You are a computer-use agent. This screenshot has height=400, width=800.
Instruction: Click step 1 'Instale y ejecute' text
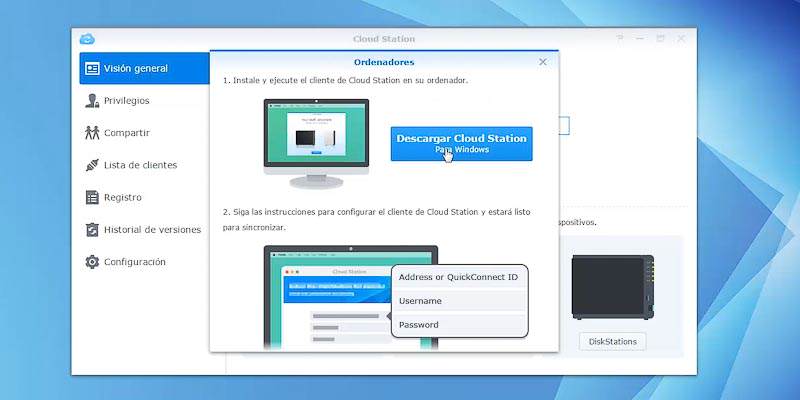pyautogui.click(x=345, y=81)
